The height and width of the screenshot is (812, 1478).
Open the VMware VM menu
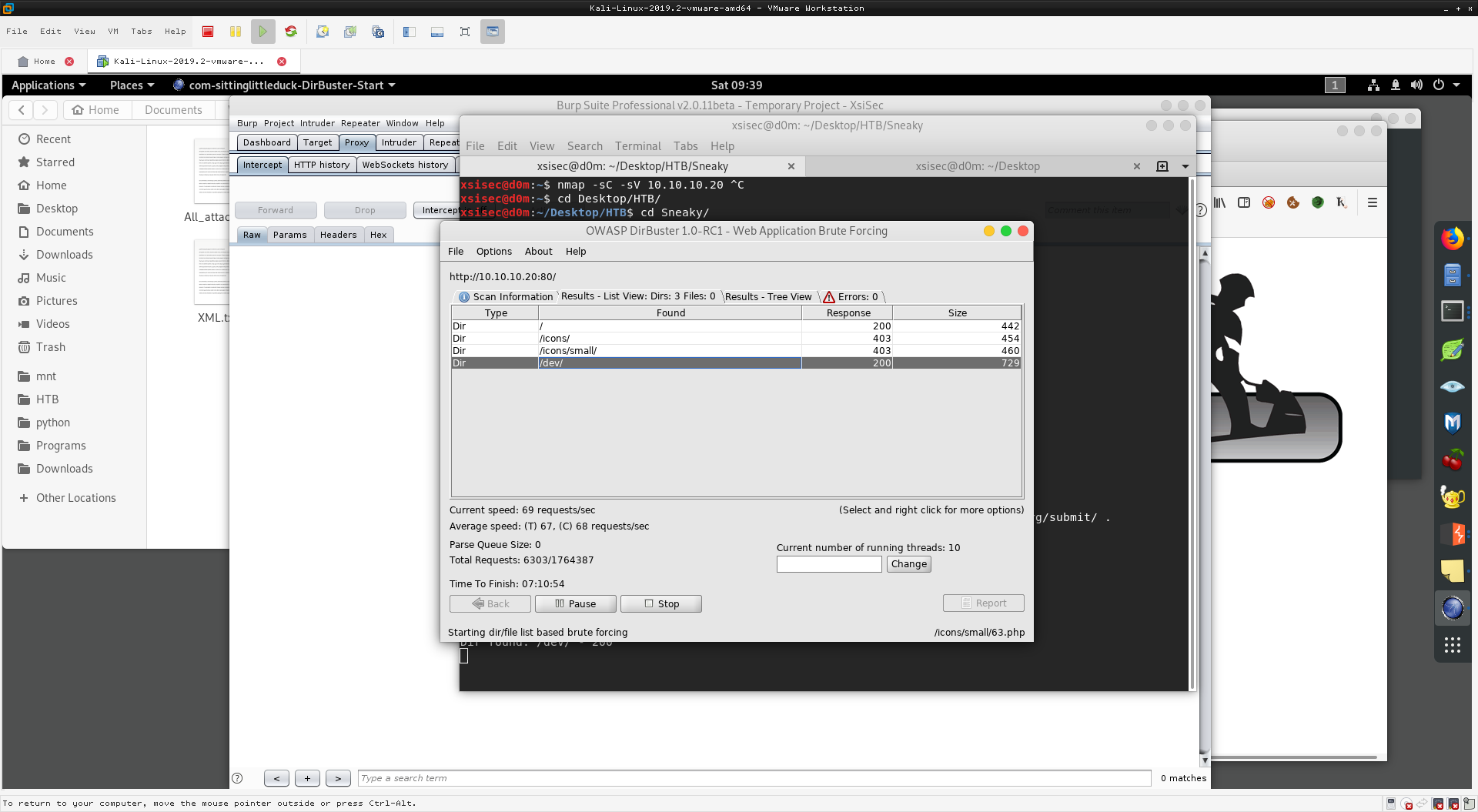tap(113, 32)
